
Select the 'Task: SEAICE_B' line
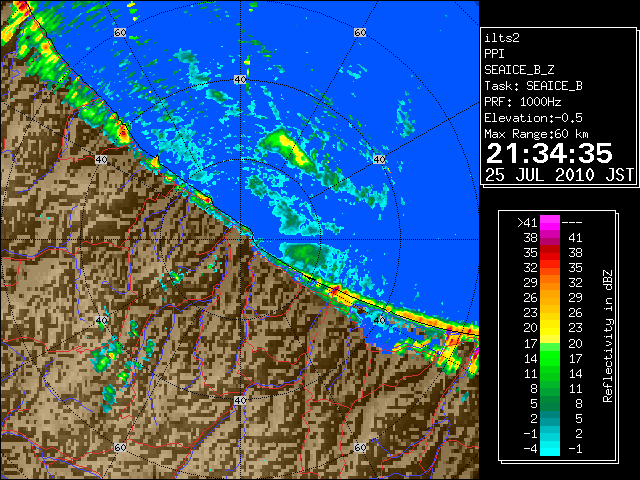533,86
